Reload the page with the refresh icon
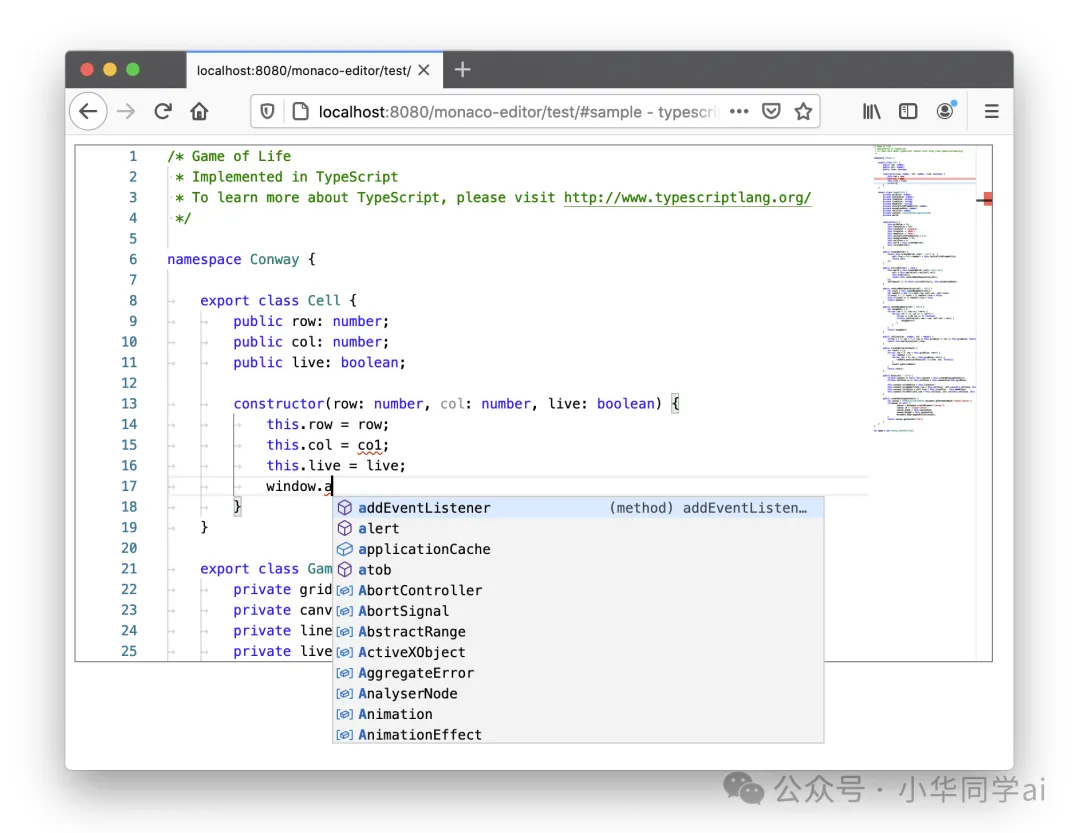Viewport: 1080px width, 833px height. tap(163, 111)
